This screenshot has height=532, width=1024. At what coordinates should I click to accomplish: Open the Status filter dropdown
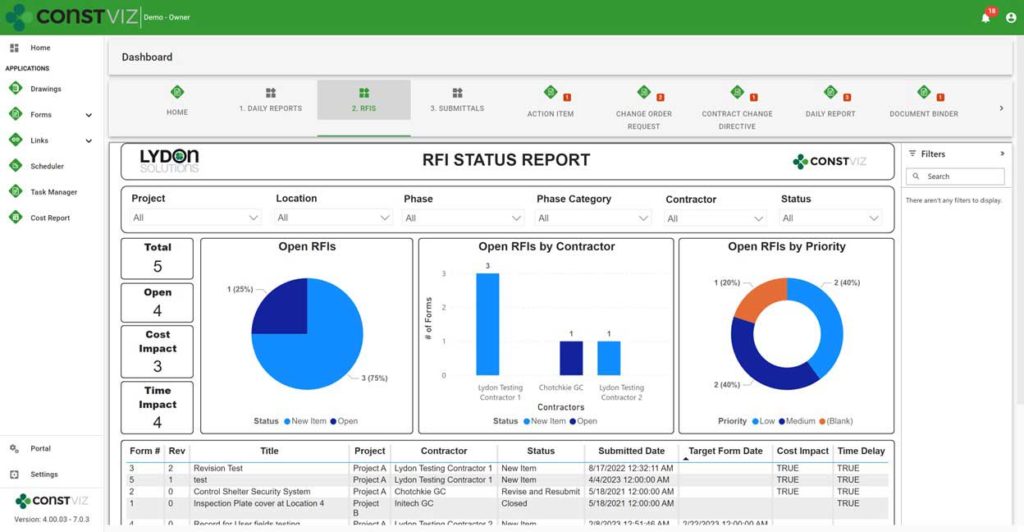tap(830, 218)
